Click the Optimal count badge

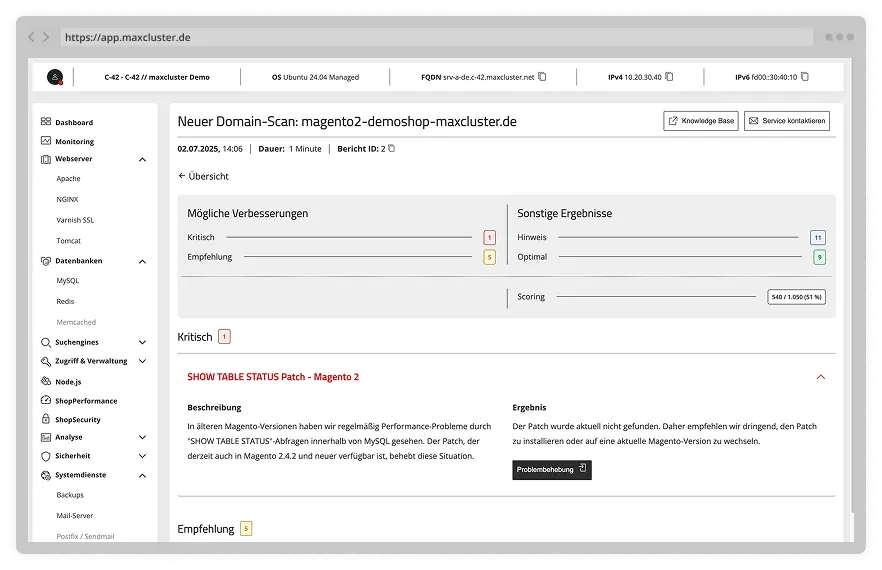coord(820,257)
